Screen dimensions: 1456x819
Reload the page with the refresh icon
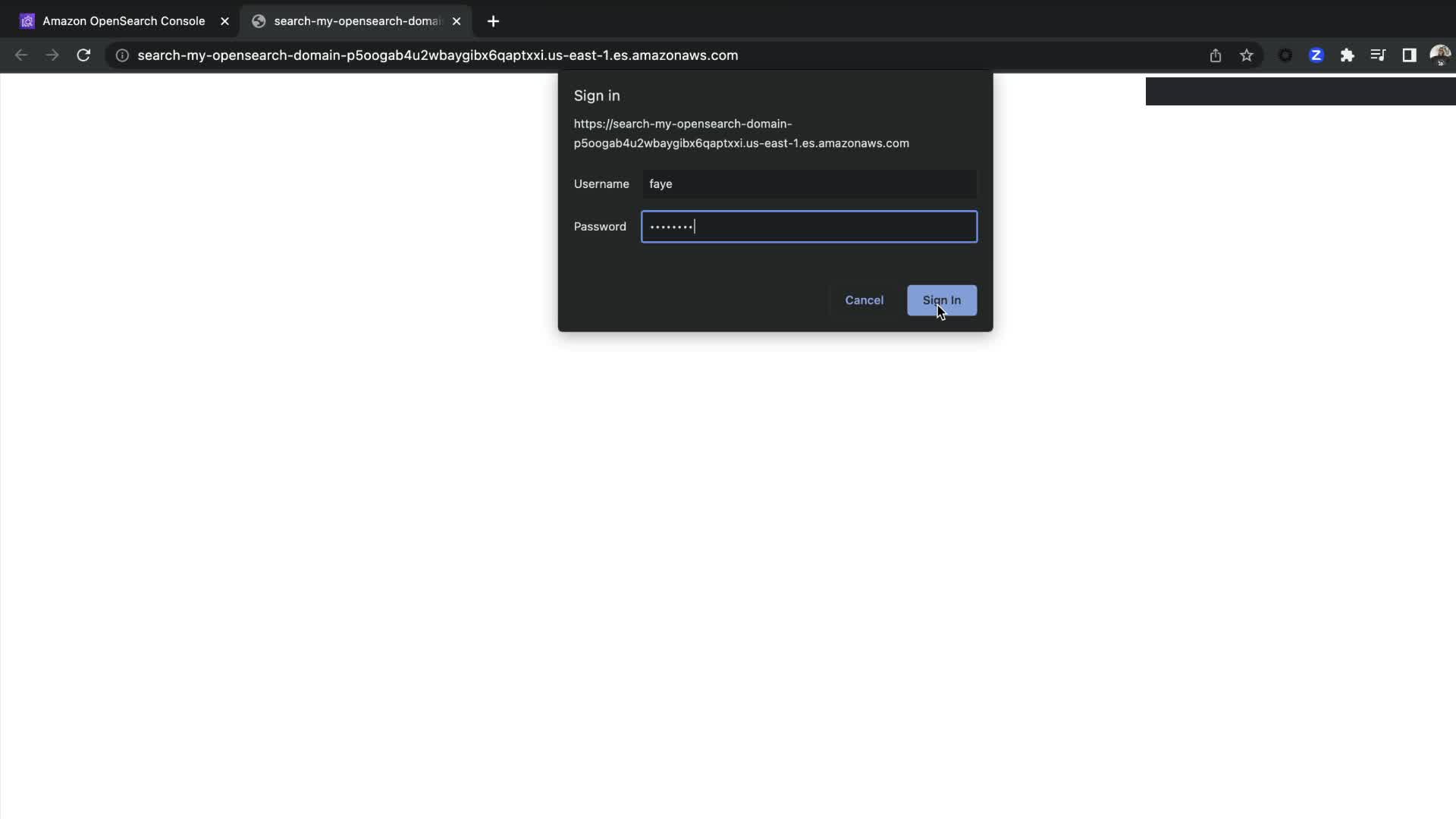(83, 55)
